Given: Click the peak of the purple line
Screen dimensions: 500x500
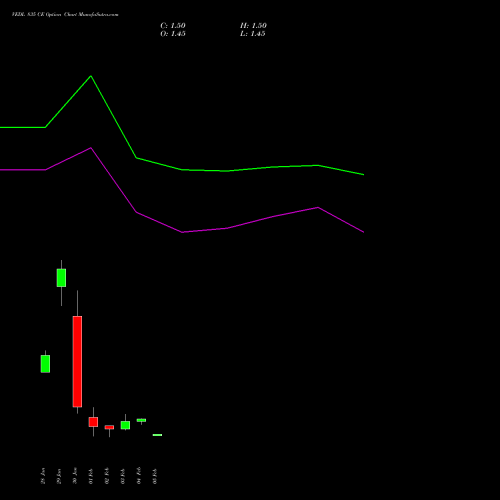Looking at the screenshot, I should pyautogui.click(x=91, y=148).
